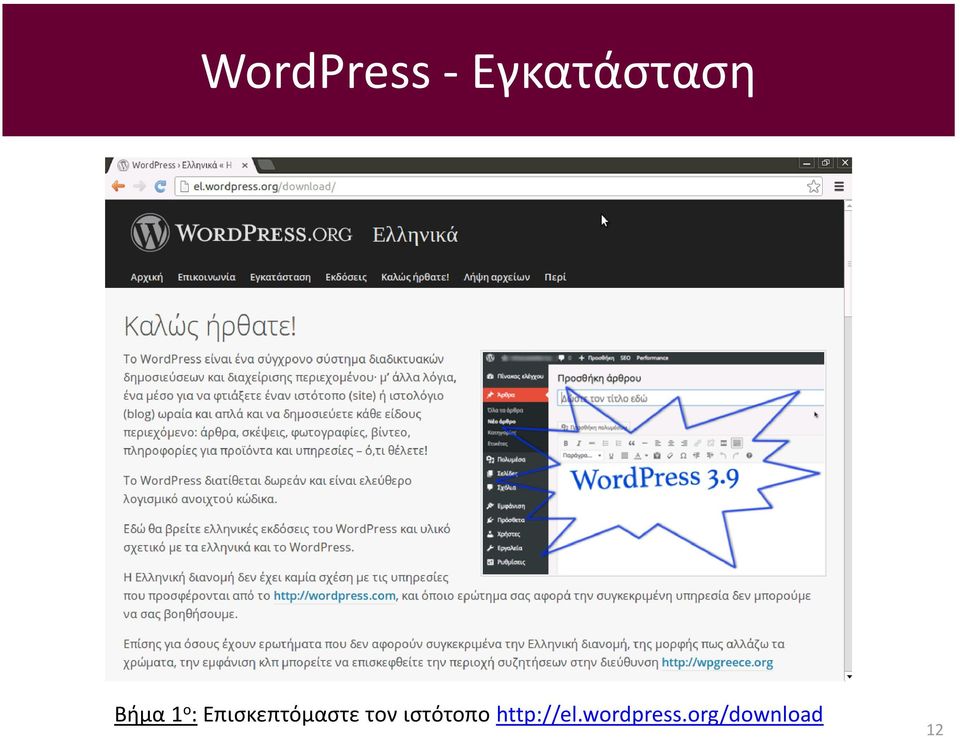Click the page's vertical scrollbar
Image resolution: width=960 pixels, height=737 pixels.
coord(848,441)
